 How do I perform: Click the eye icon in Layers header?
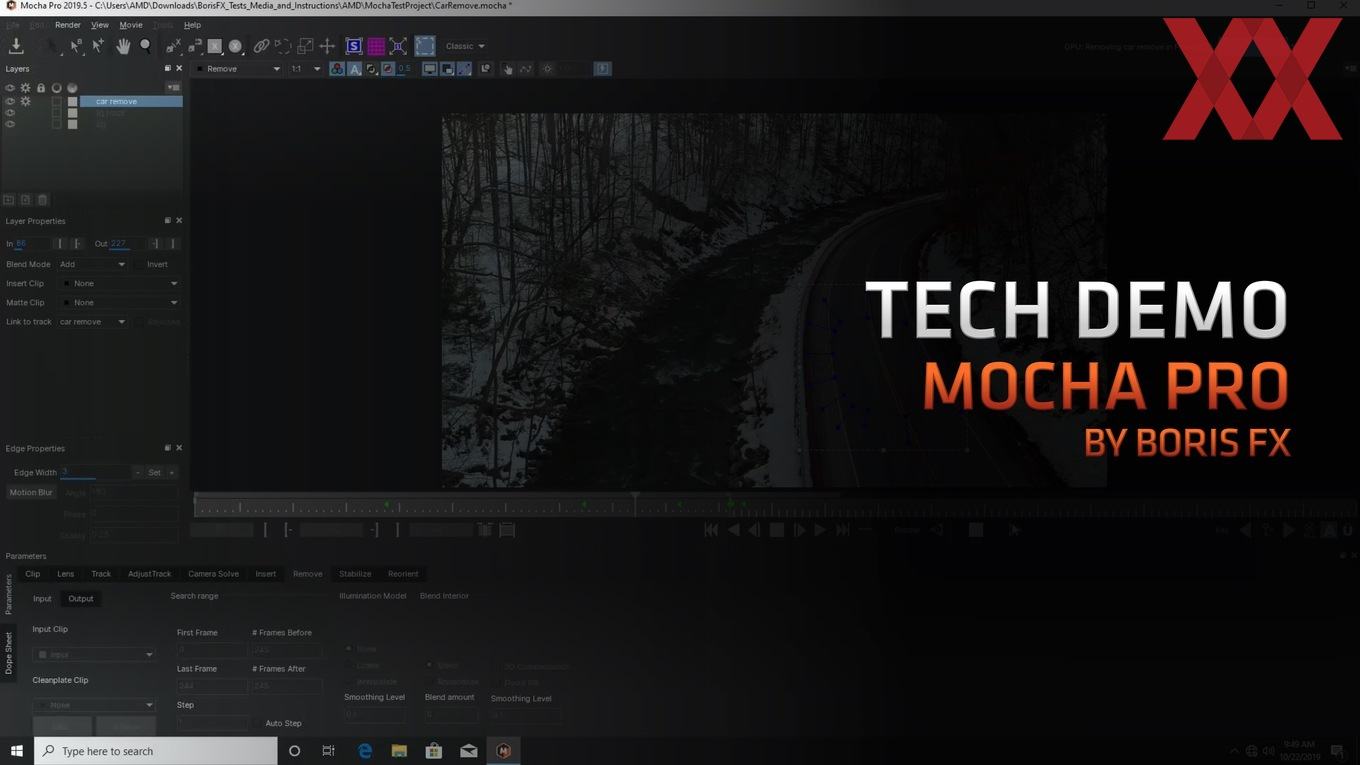[10, 88]
